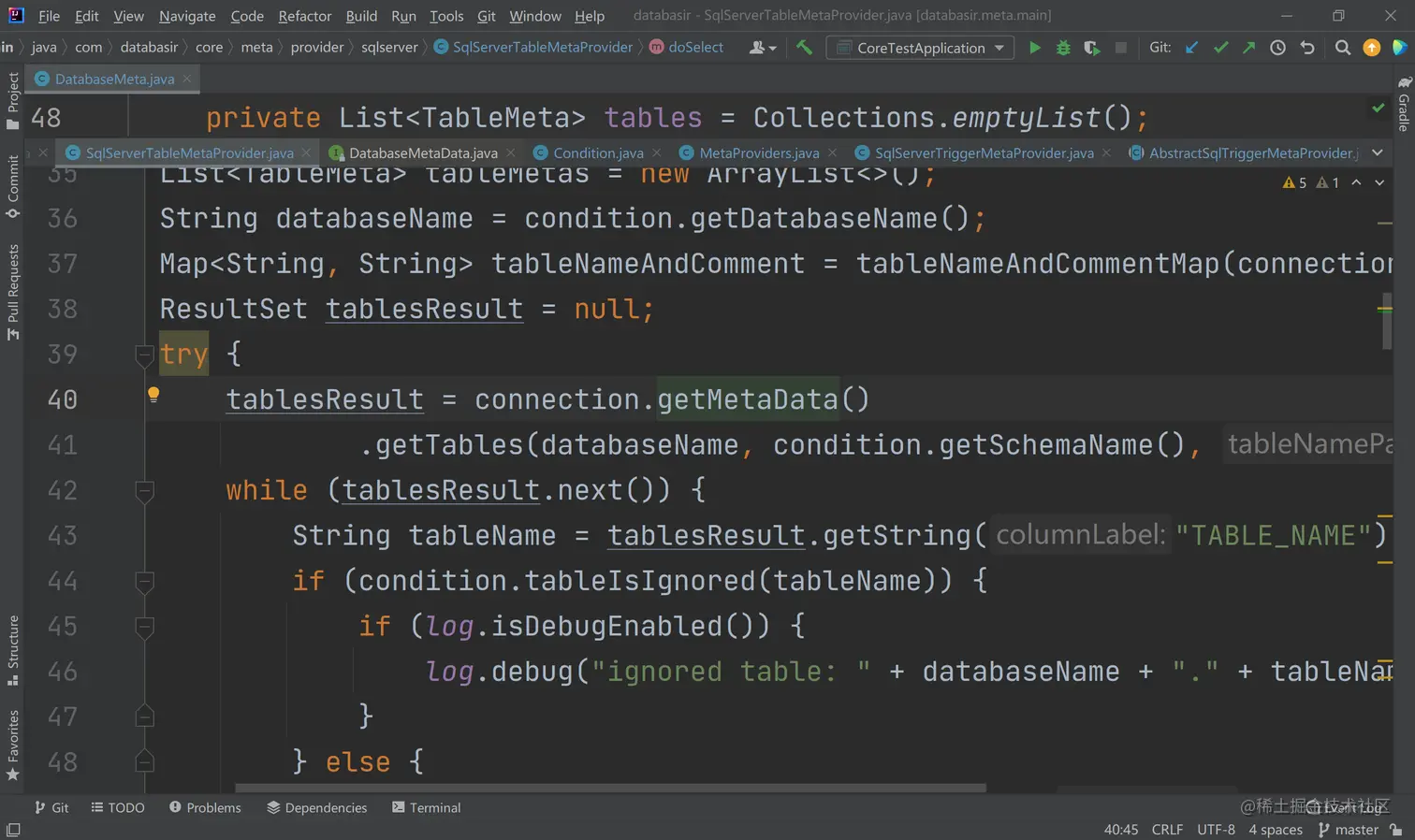Open the user account dropdown in toolbar
The width and height of the screenshot is (1415, 840).
coord(763,48)
